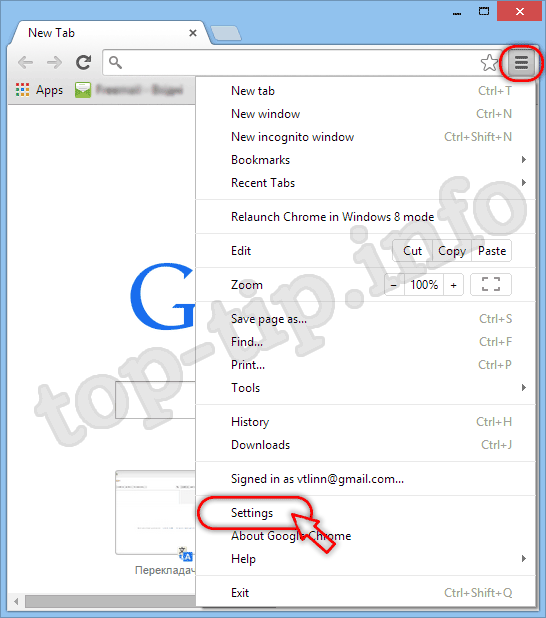The height and width of the screenshot is (618, 546).
Task: Choose Relaunch Chrome in Windows 8 mode
Action: 365,217
